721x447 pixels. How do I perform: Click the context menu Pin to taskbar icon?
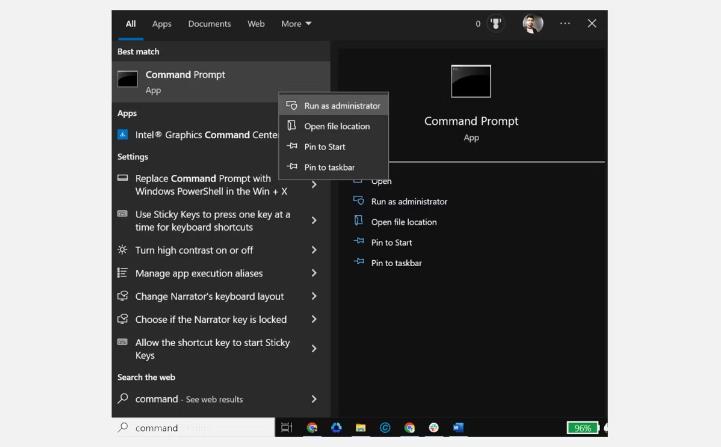click(x=292, y=166)
